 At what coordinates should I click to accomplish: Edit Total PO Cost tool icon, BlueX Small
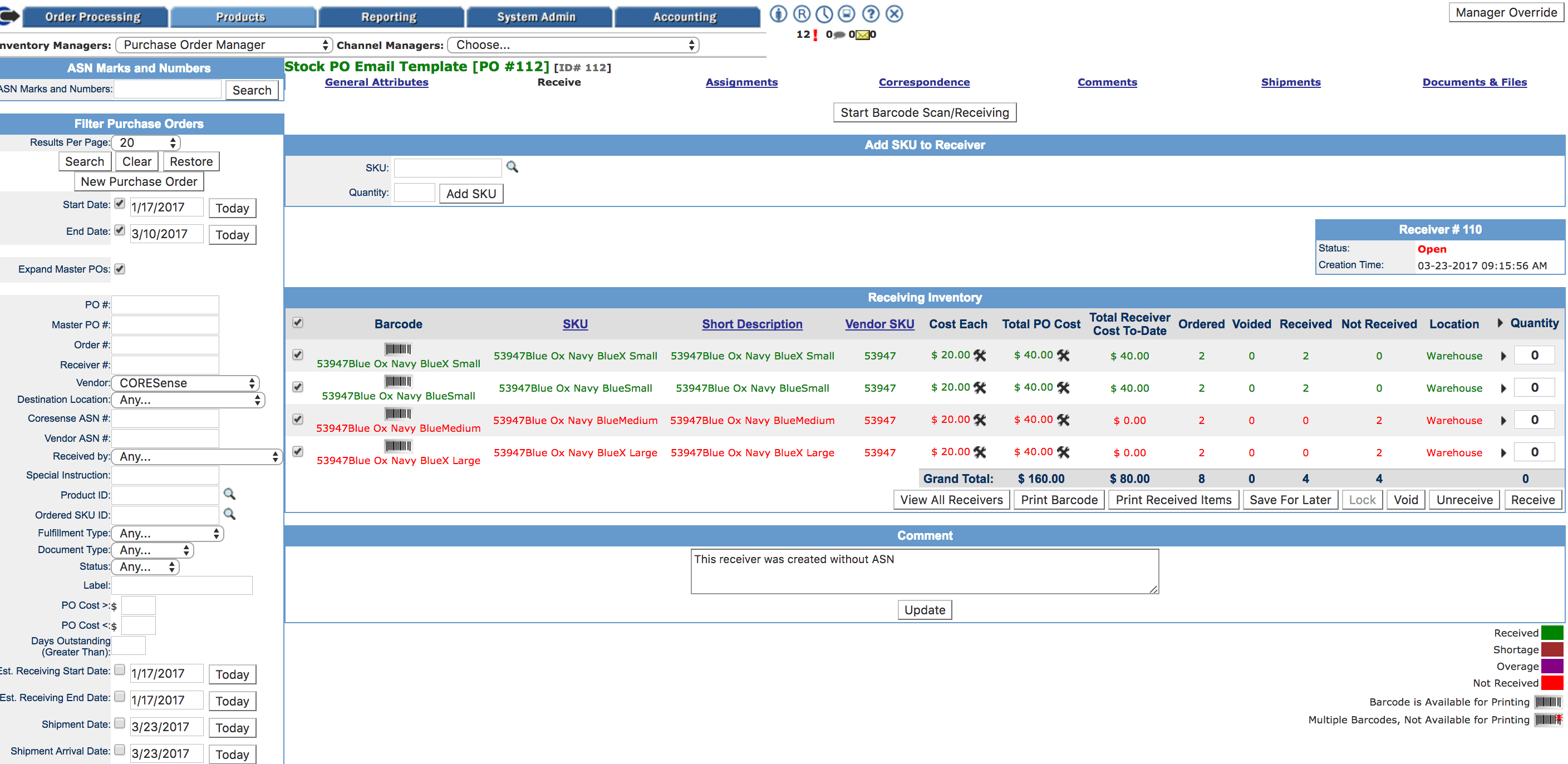click(1063, 355)
